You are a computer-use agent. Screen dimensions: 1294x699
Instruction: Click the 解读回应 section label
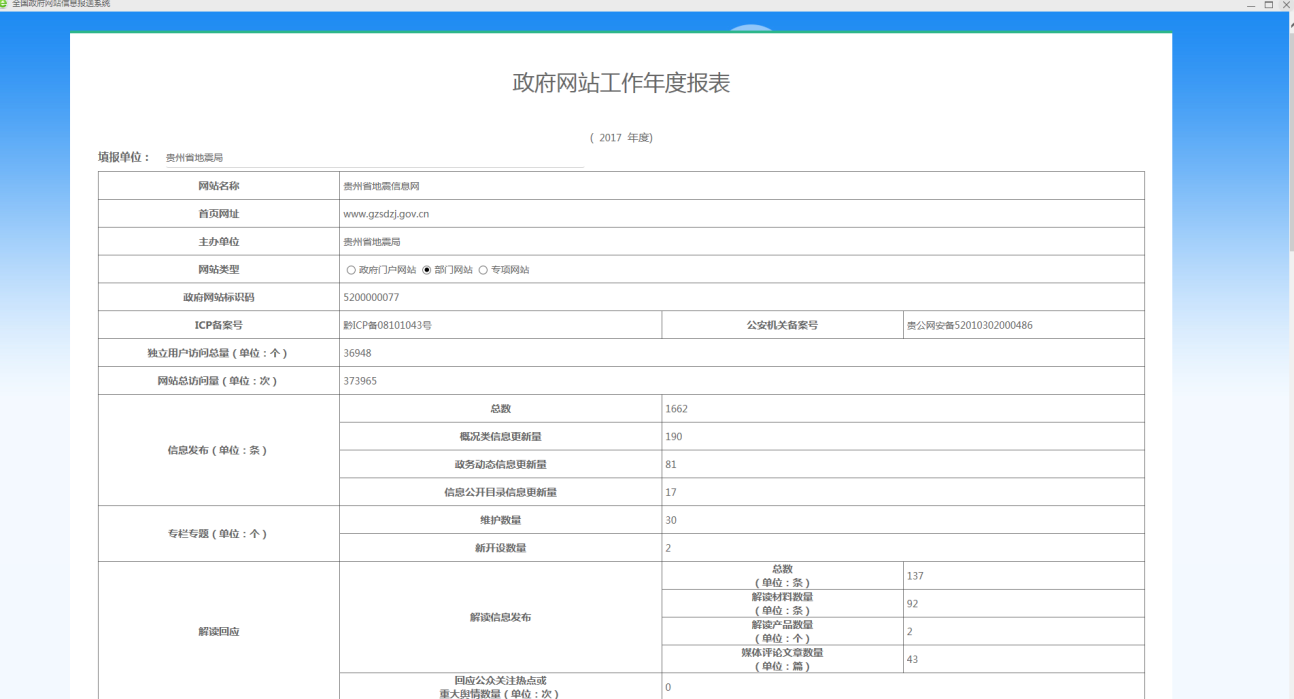click(218, 632)
